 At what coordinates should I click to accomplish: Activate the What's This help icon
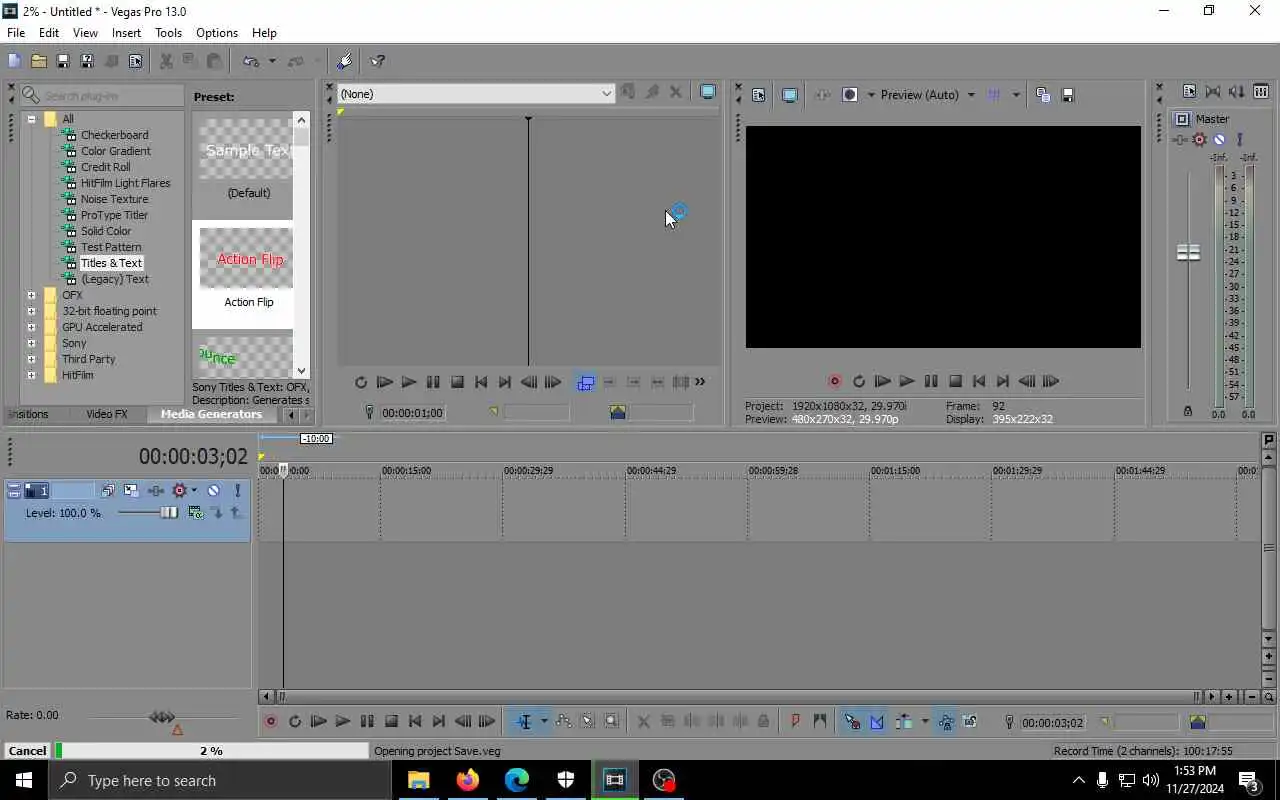(378, 61)
